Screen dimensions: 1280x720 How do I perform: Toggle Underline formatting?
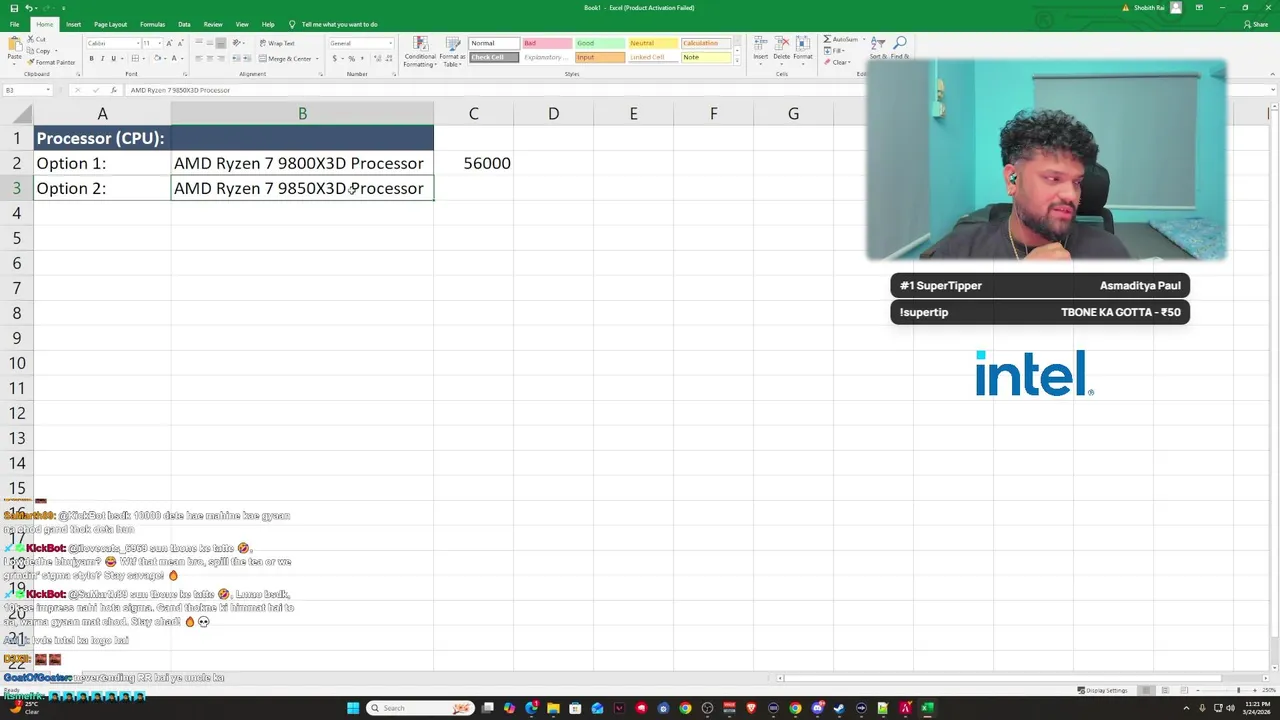pos(113,58)
